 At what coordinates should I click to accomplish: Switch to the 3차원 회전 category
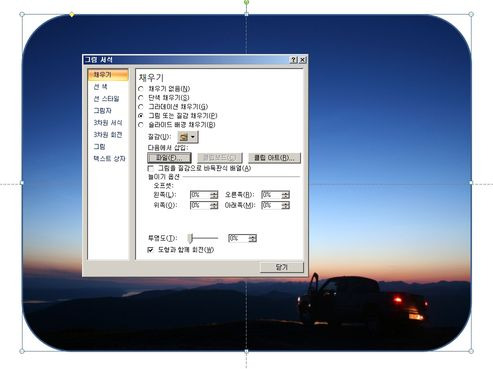[x=108, y=135]
